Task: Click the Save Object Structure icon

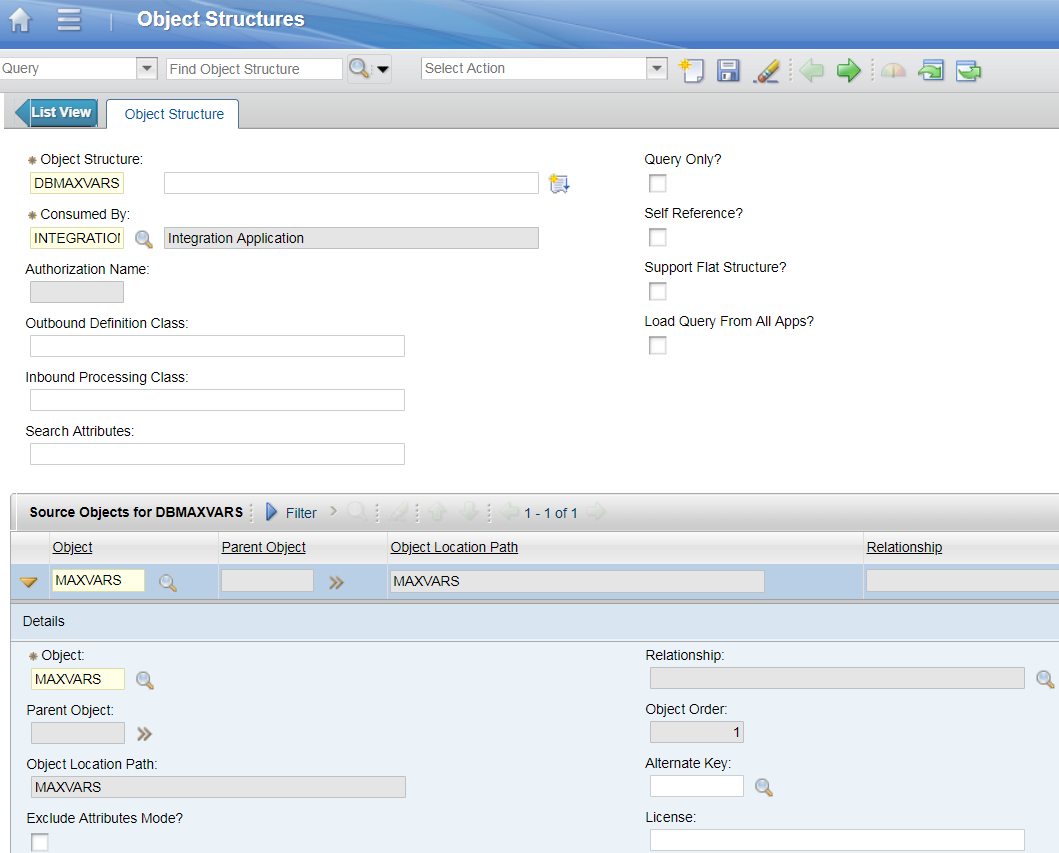Action: pos(729,70)
